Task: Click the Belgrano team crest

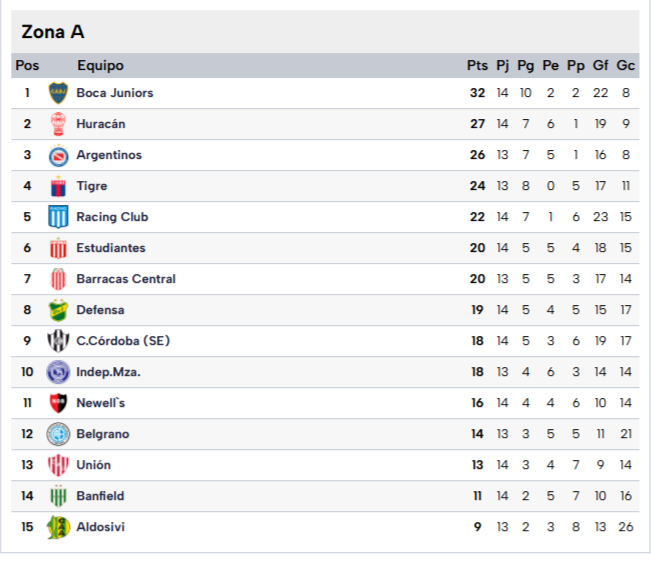Action: [x=58, y=434]
